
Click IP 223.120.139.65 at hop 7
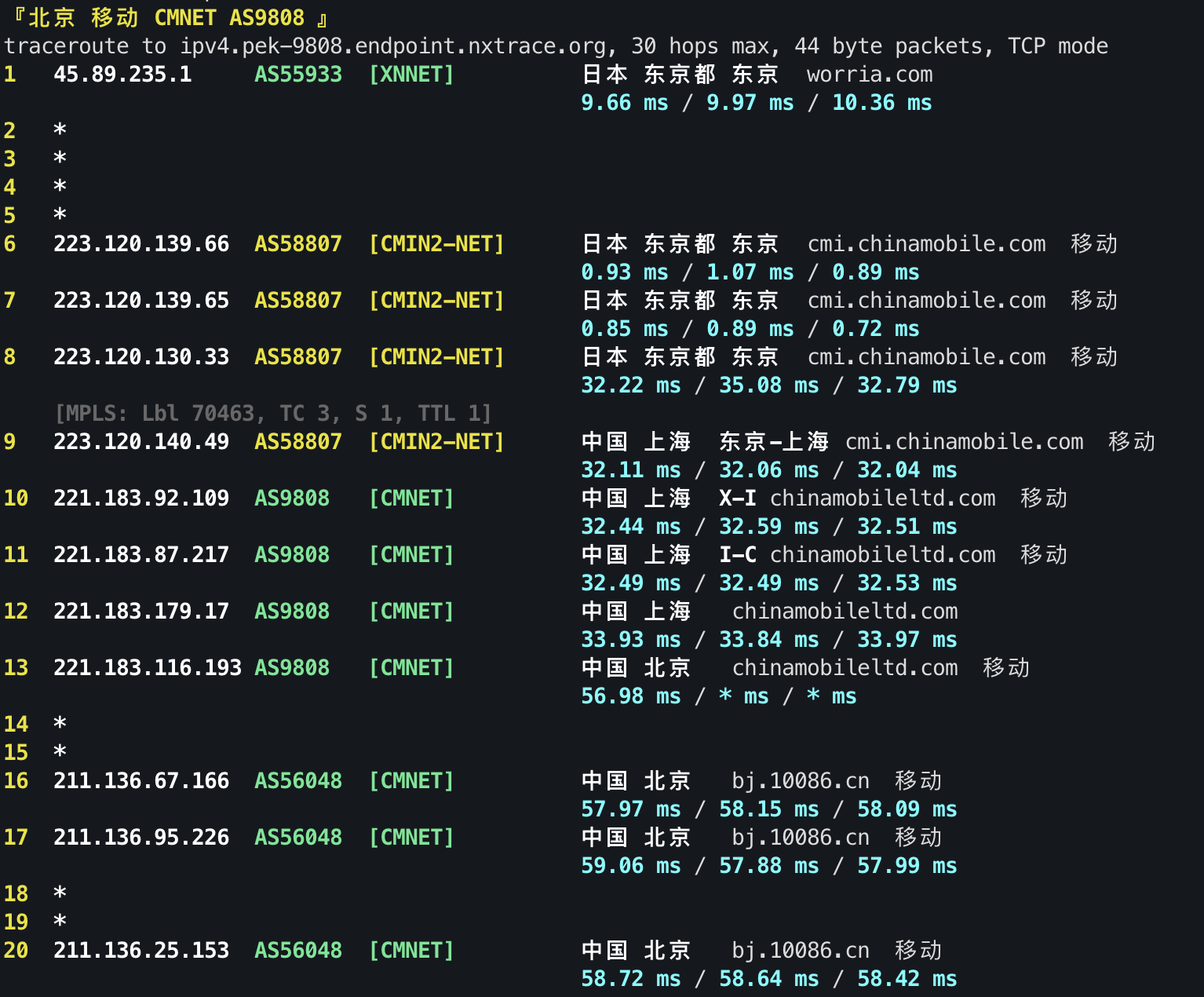pyautogui.click(x=141, y=301)
